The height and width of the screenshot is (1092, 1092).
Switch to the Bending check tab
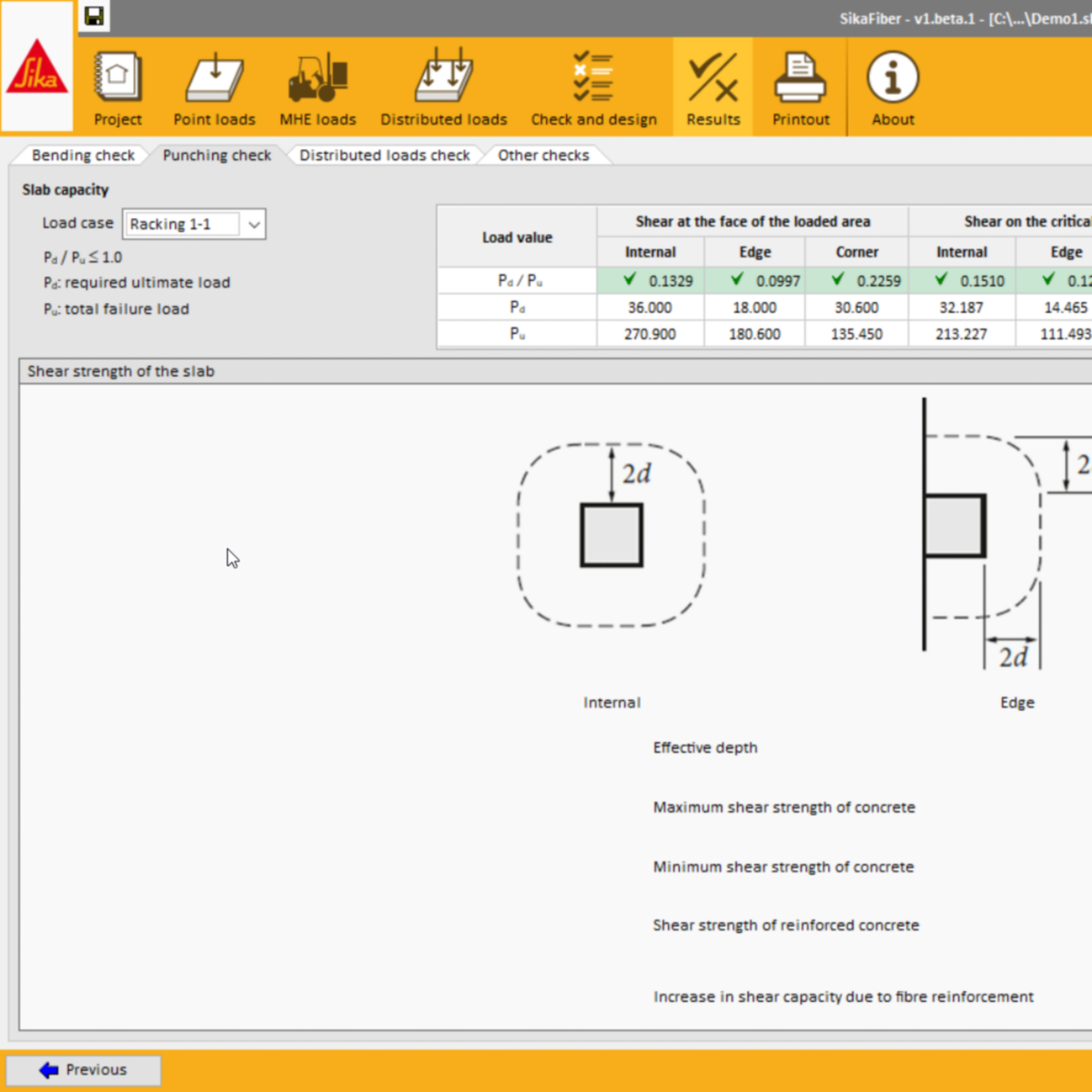click(x=82, y=155)
